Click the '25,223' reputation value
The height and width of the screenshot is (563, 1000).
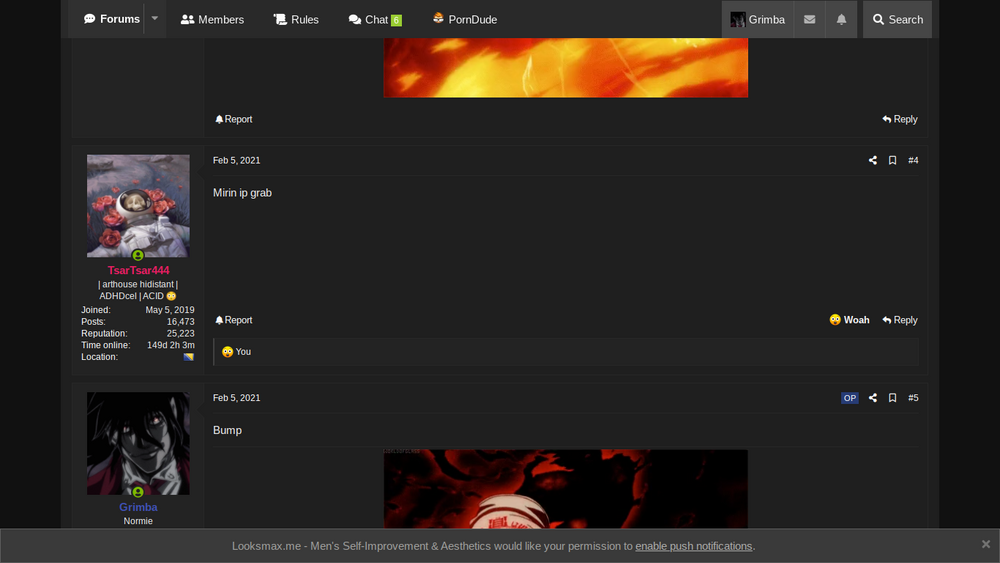pyautogui.click(x=180, y=333)
